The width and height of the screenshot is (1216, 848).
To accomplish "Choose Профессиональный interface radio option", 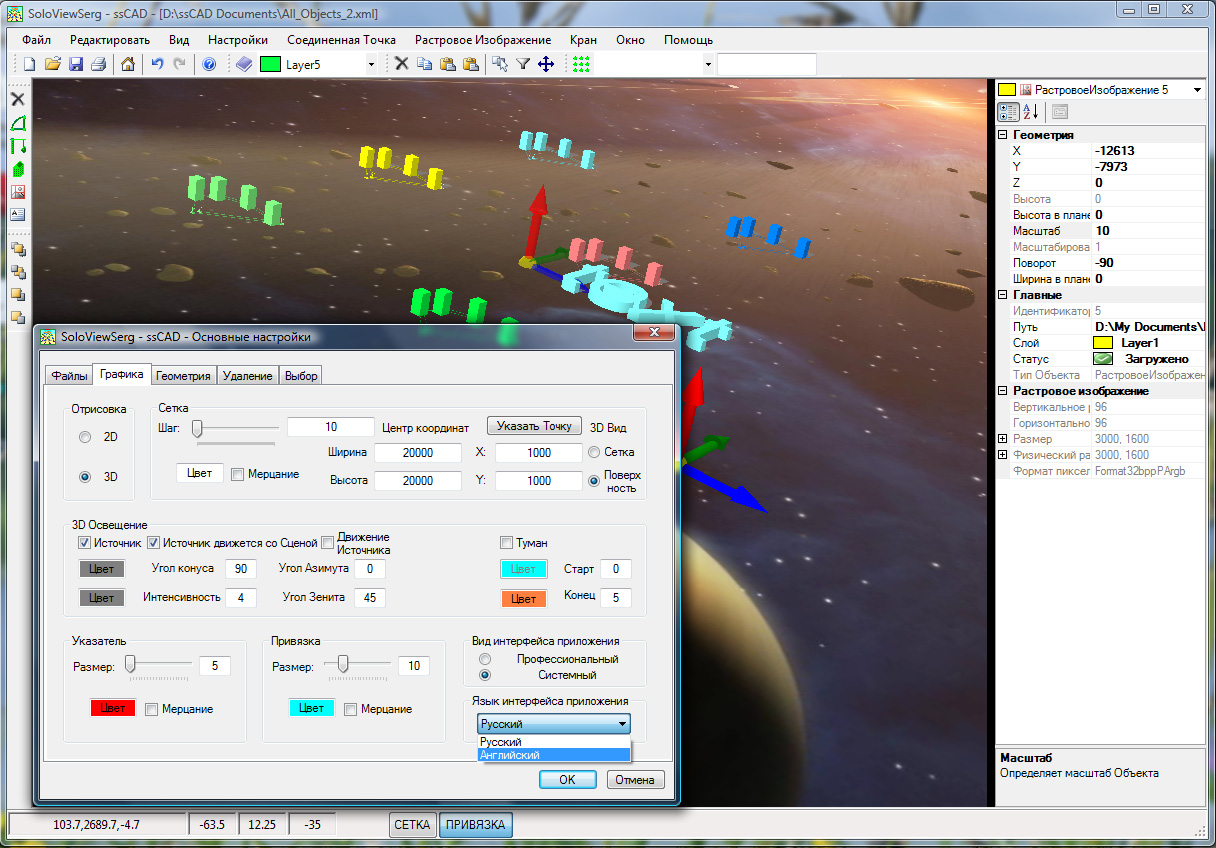I will pyautogui.click(x=485, y=659).
